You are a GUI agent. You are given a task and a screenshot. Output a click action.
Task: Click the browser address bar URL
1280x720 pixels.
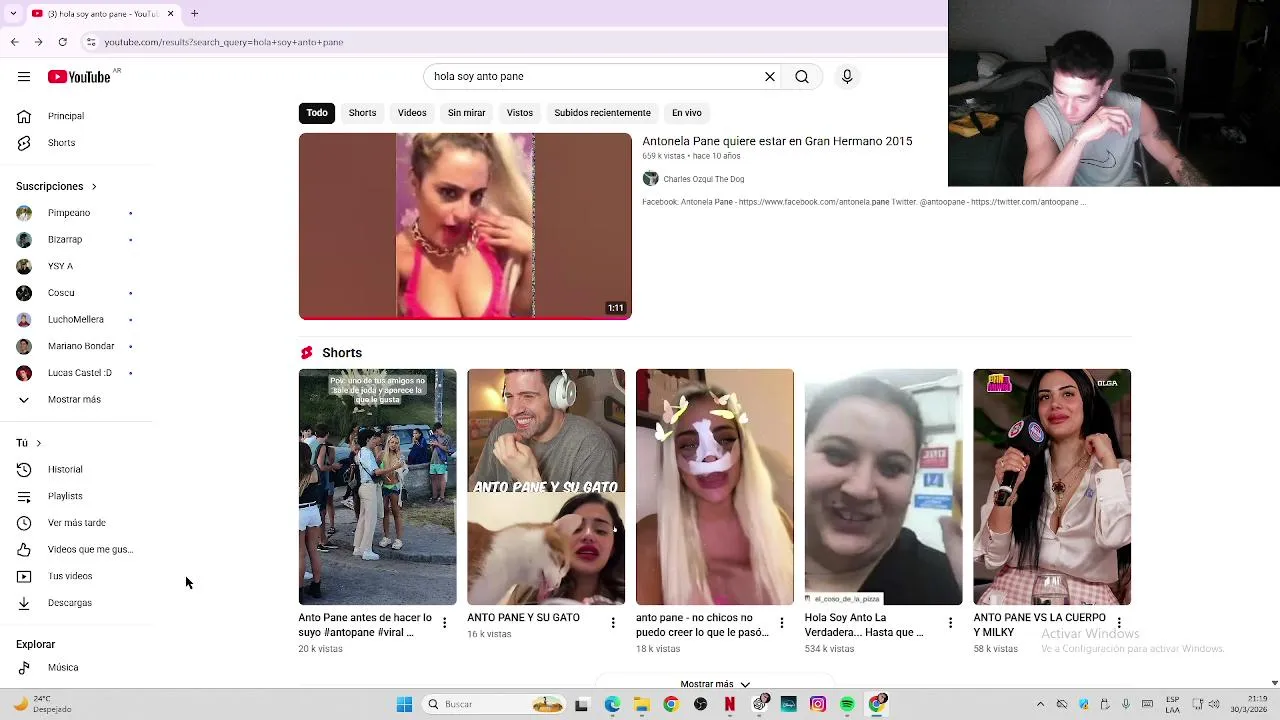(224, 42)
